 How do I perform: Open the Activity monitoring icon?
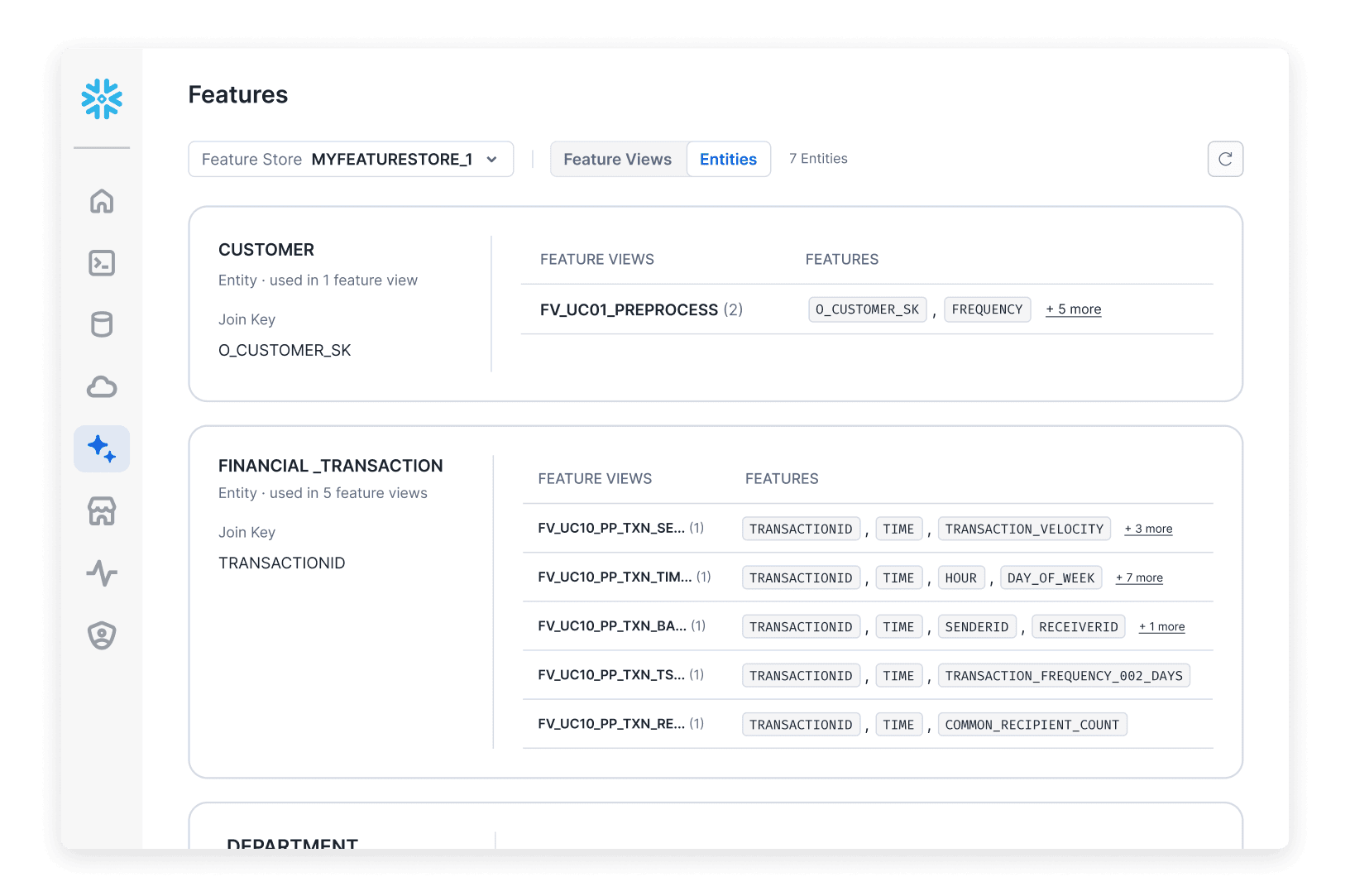point(101,573)
